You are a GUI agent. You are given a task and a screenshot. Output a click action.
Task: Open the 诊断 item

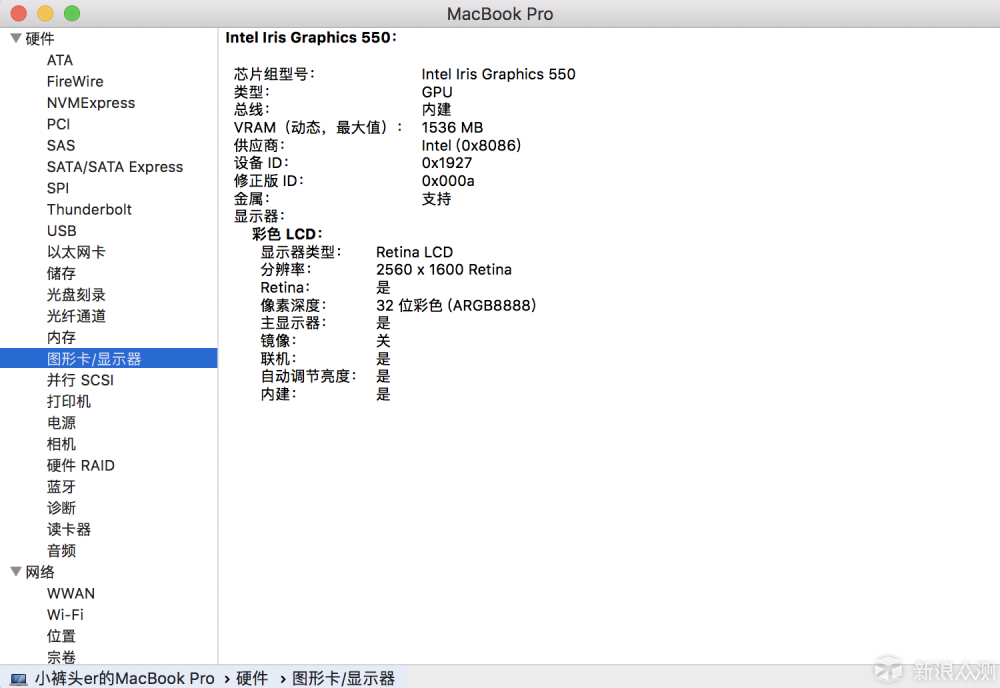click(61, 508)
